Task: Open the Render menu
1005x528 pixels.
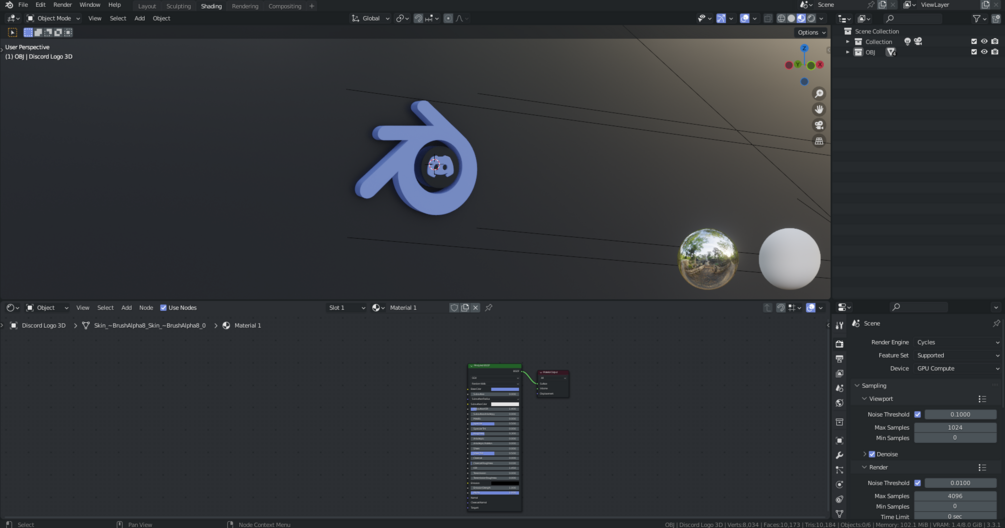Action: [x=62, y=4]
